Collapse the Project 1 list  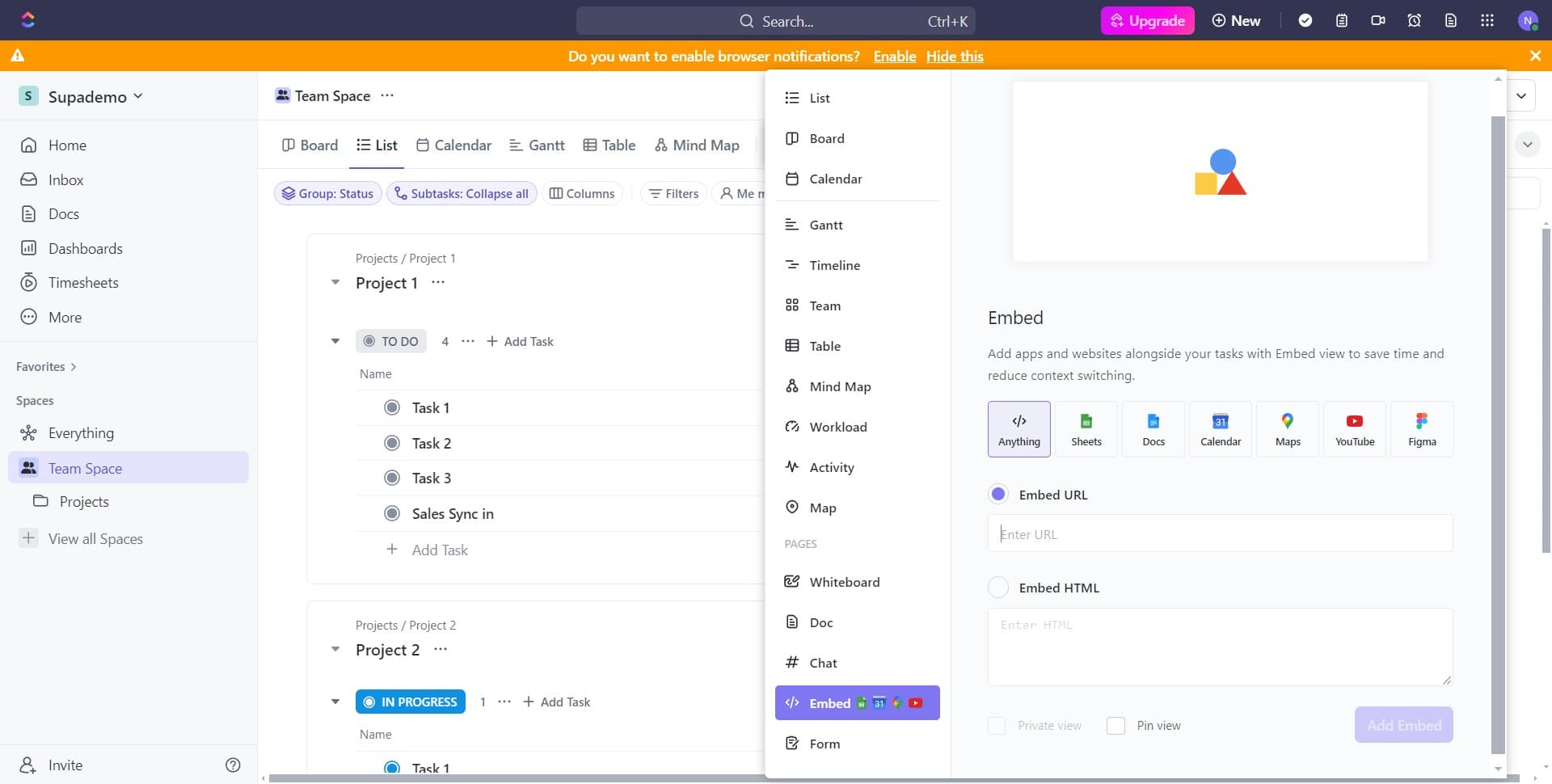point(335,283)
